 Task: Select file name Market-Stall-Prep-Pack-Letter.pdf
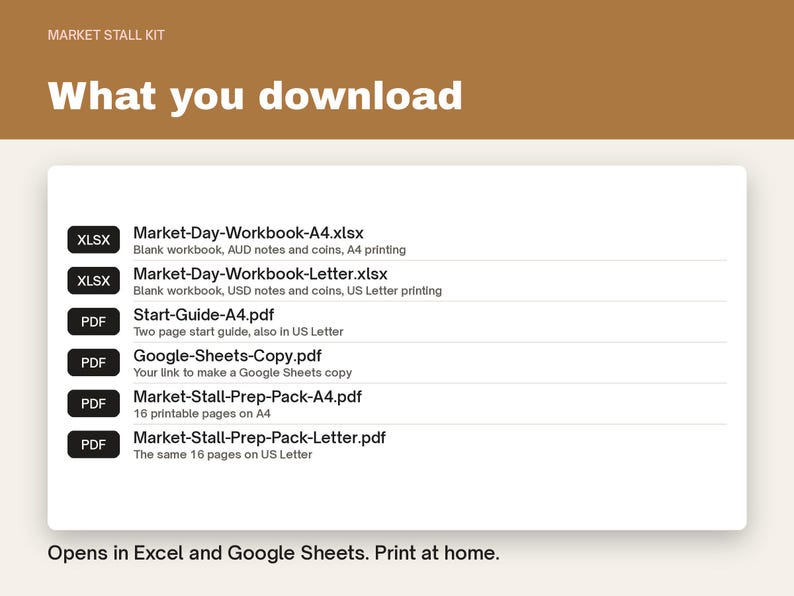[259, 438]
